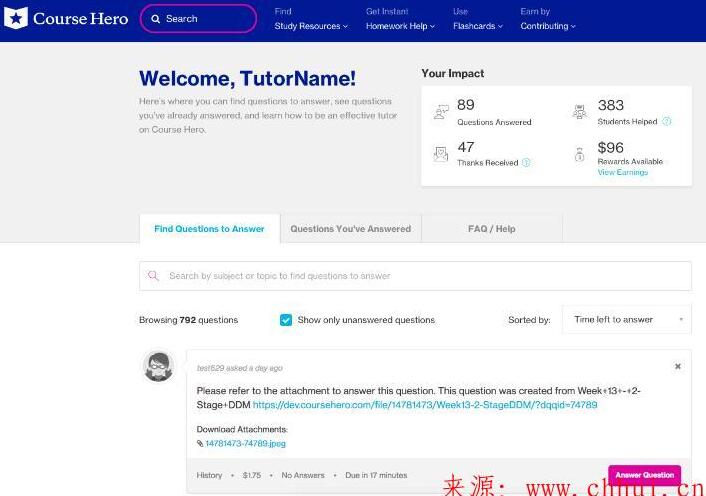Screen dimensions: 706x496
Task: Click the Rewards Available money bag icon
Action: tap(580, 154)
